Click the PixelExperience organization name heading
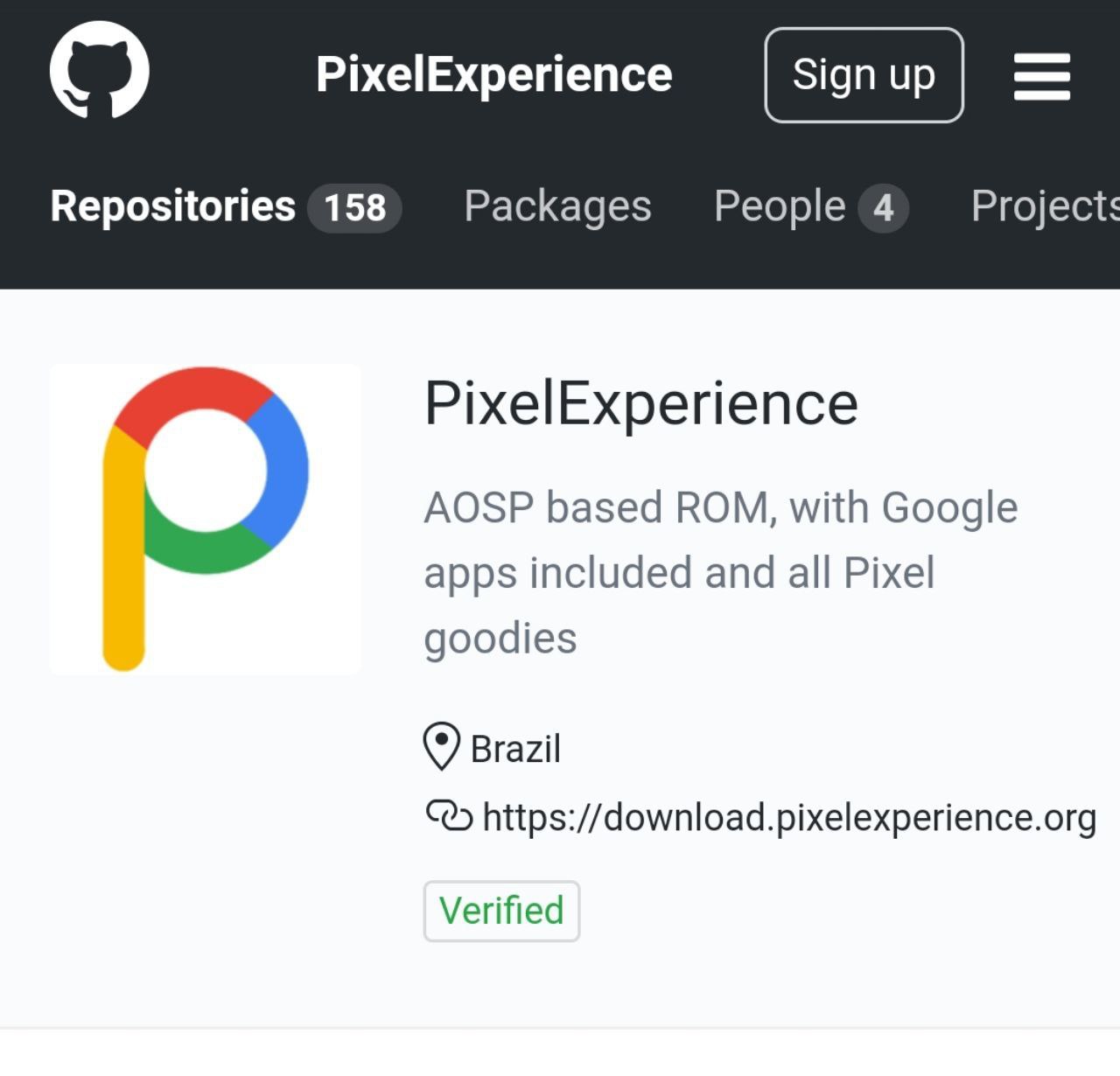1120x1076 pixels. point(641,404)
